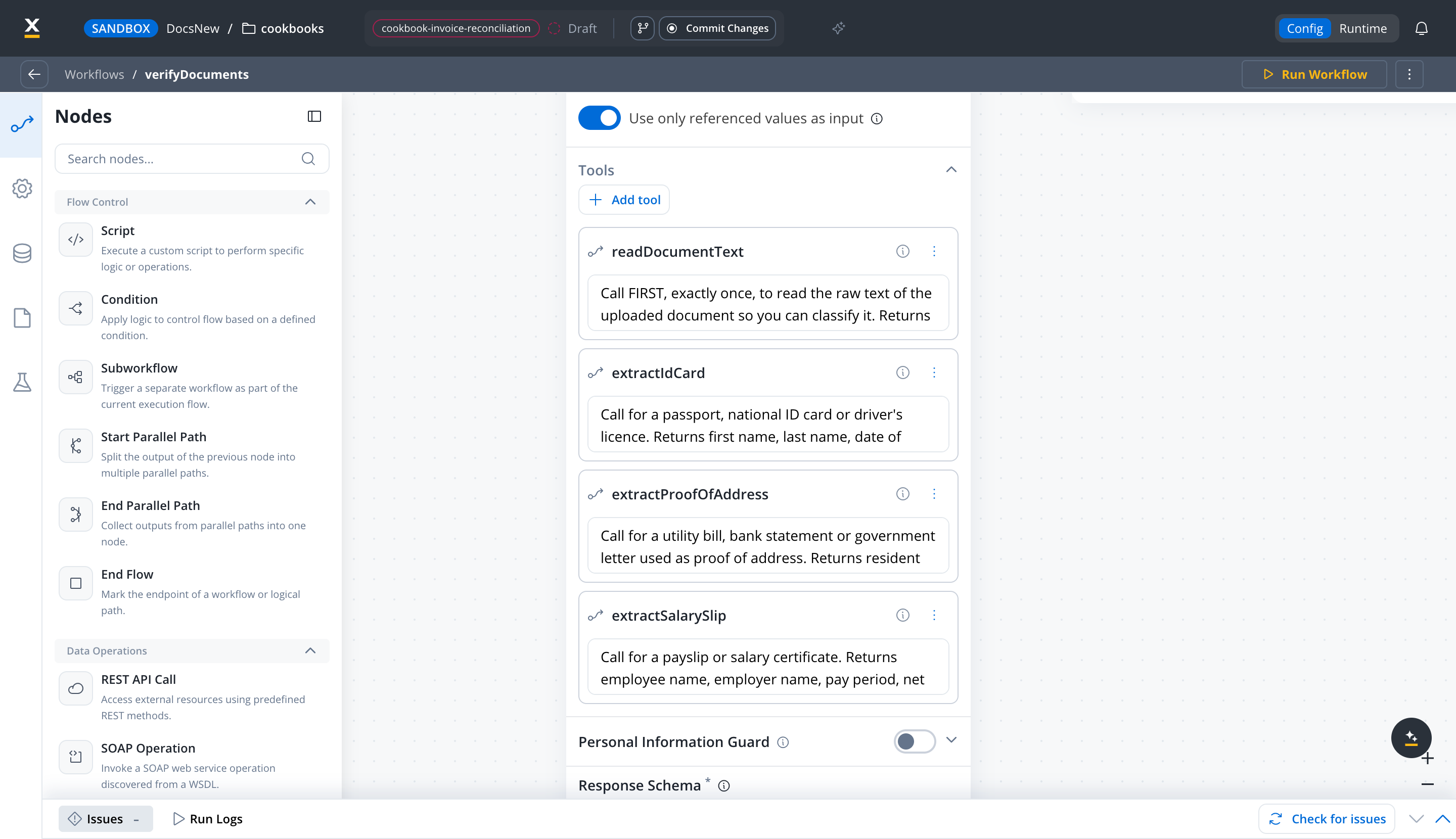Edit extractSalarySlip description text box
1456x839 pixels.
(x=768, y=667)
